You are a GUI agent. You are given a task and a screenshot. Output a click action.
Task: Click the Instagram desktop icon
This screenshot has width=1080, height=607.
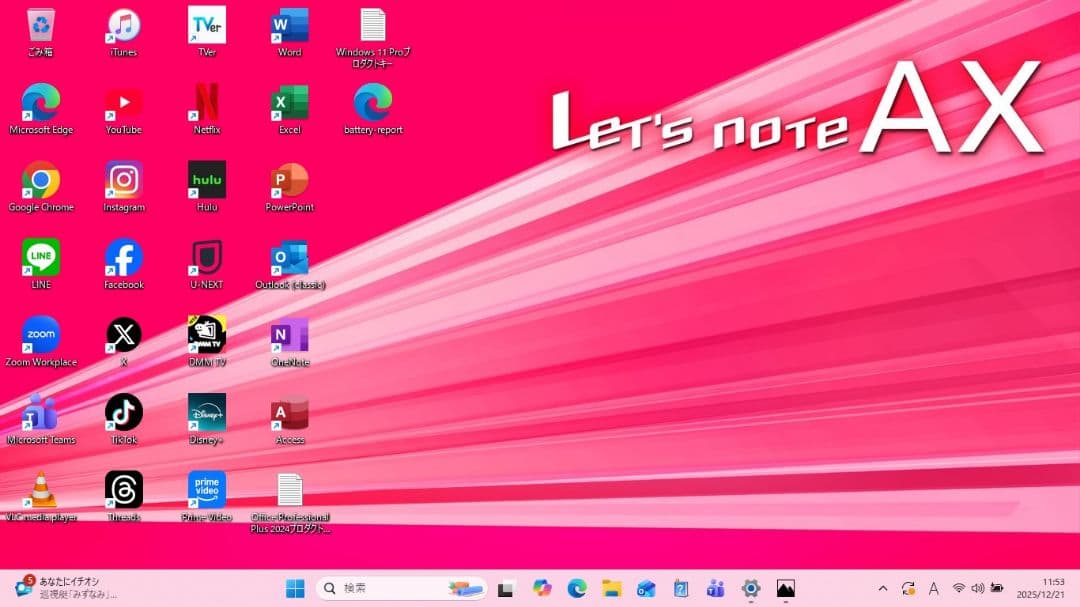click(124, 181)
